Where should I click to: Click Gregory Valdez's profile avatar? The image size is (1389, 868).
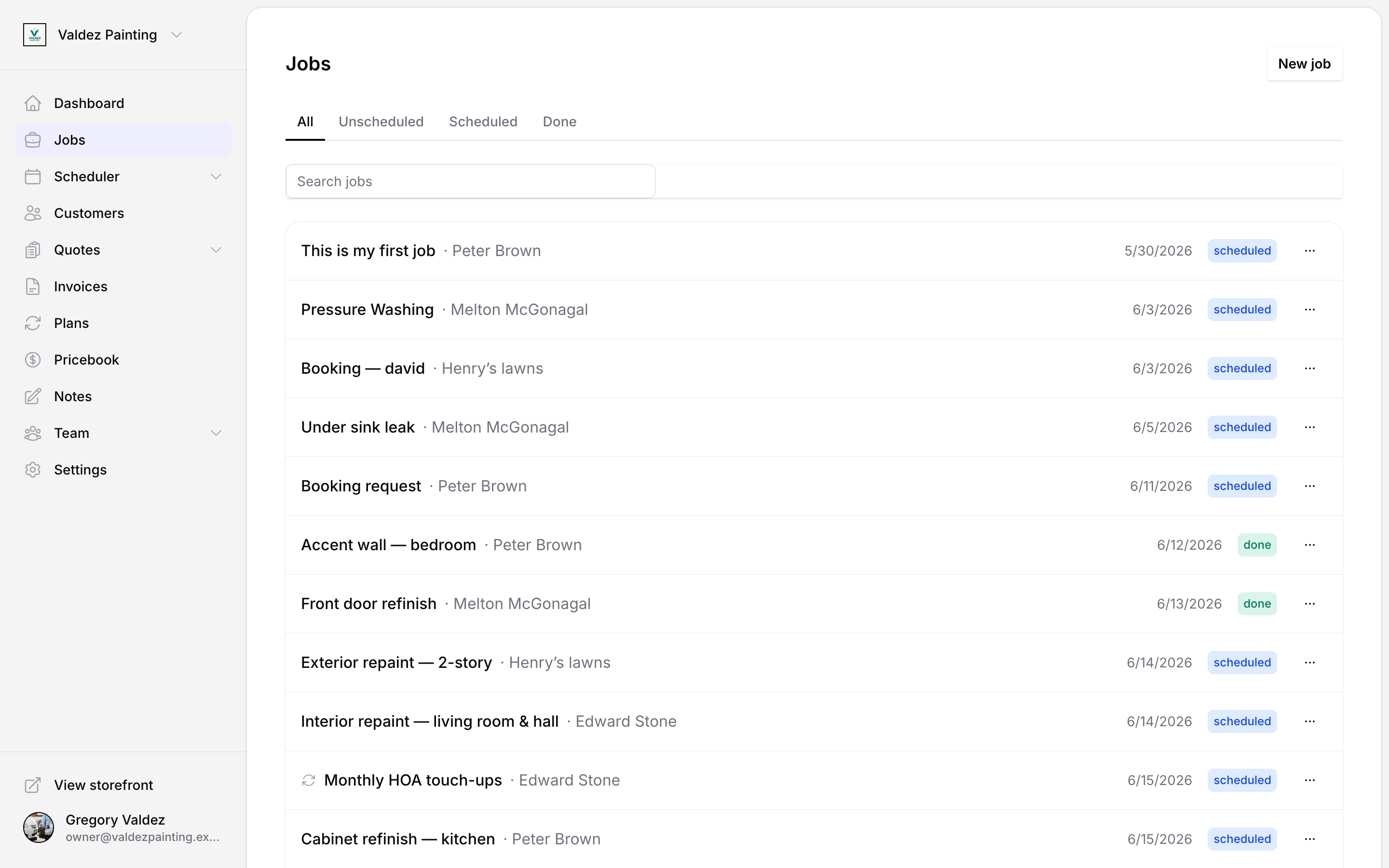[x=39, y=828]
